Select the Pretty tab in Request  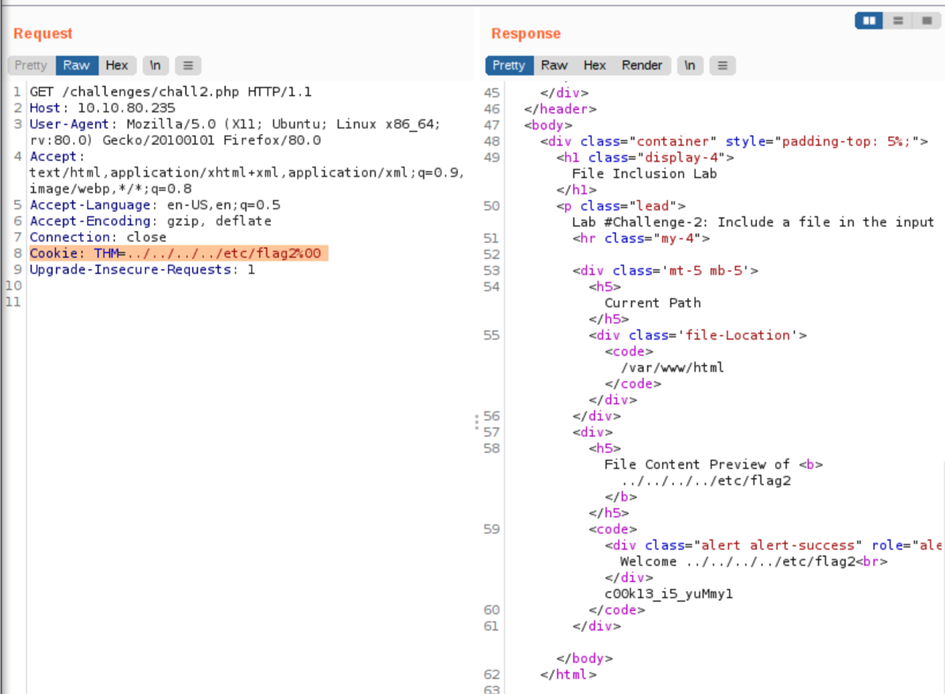point(31,65)
